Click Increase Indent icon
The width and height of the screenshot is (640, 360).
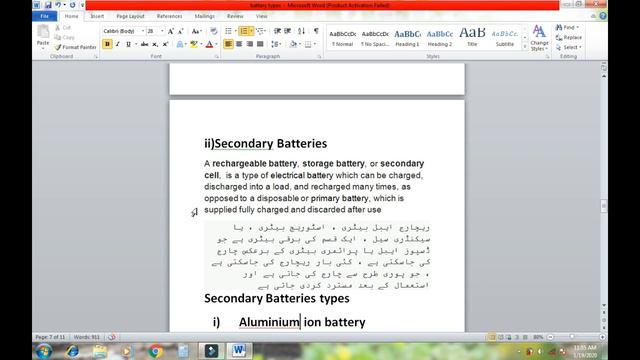coord(288,31)
